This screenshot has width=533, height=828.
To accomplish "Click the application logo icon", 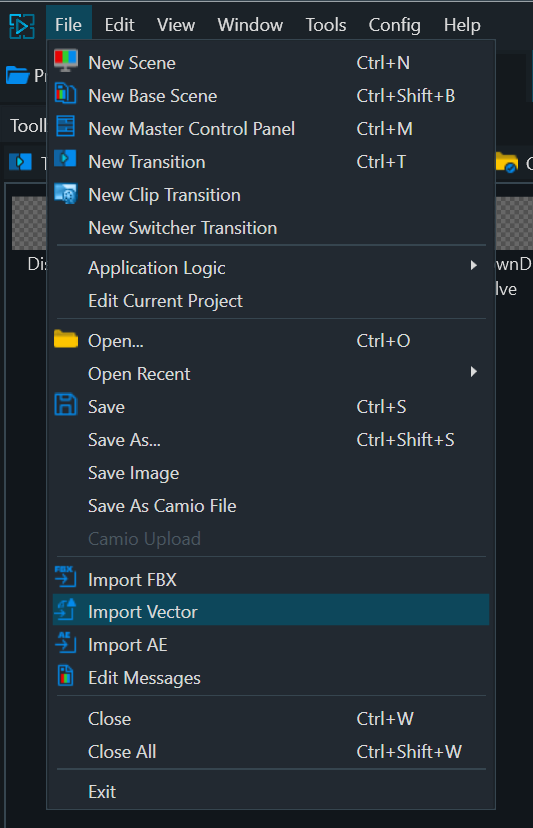I will click(x=22, y=25).
